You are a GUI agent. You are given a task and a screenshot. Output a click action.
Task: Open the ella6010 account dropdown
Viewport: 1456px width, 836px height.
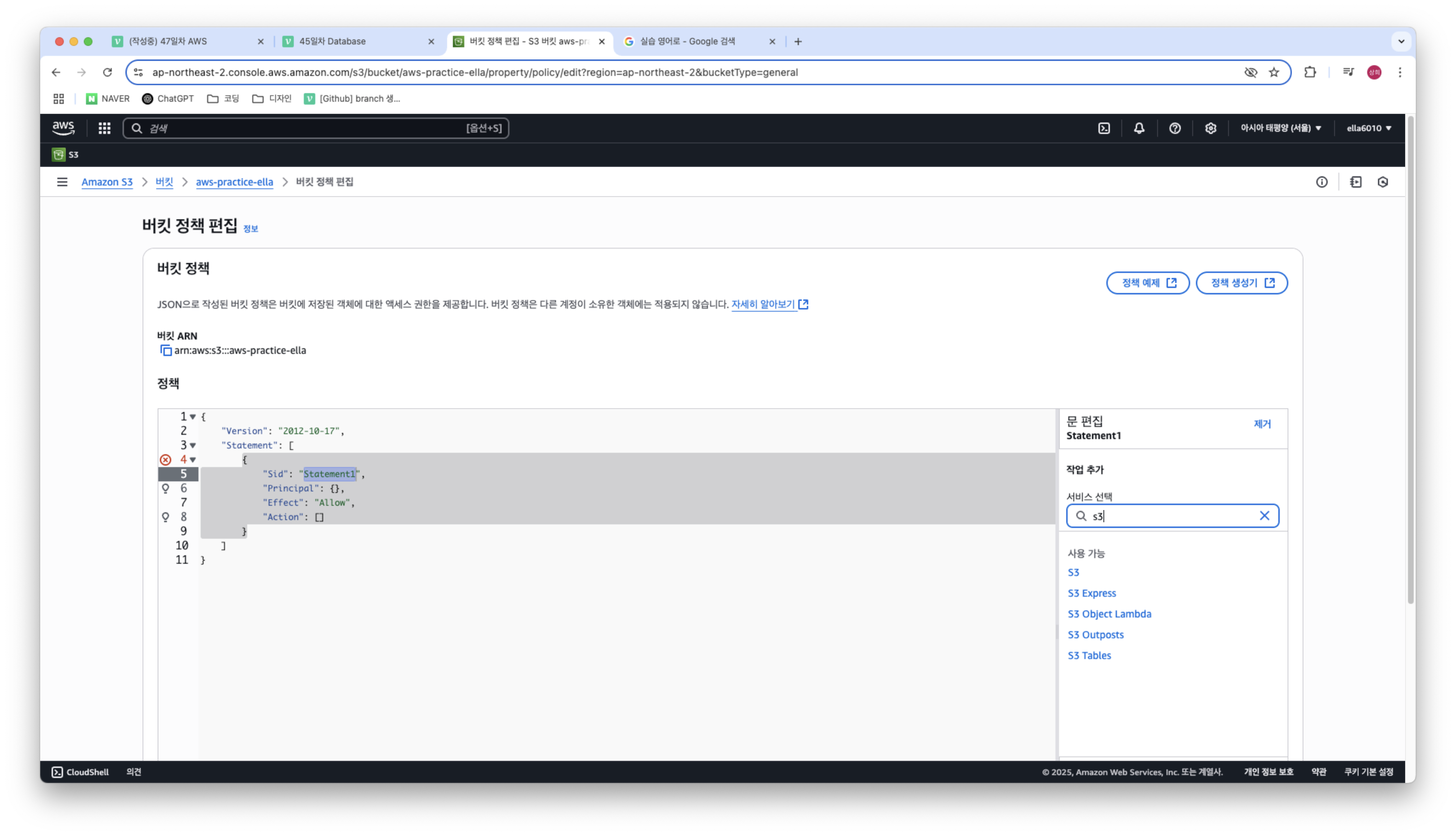pos(1369,128)
